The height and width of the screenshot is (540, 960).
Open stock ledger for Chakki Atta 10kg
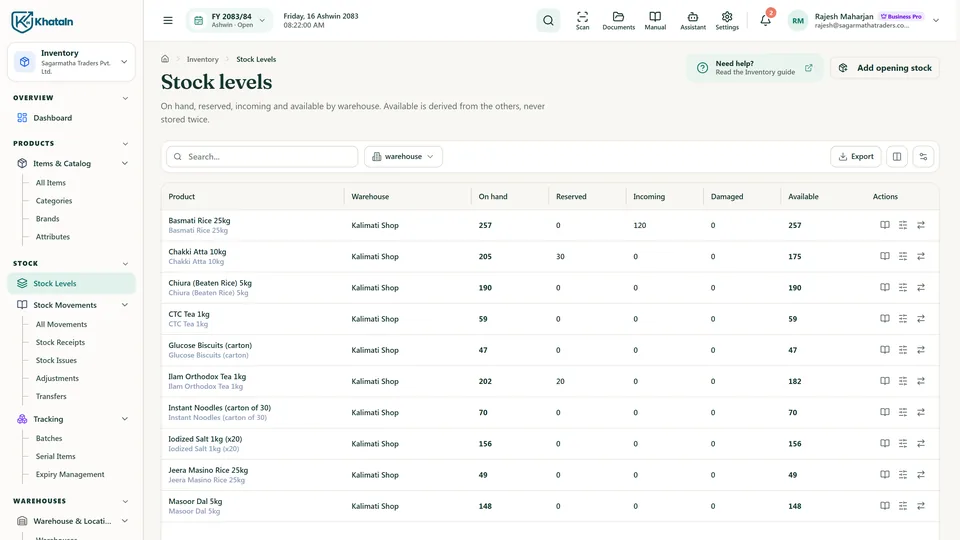885,257
